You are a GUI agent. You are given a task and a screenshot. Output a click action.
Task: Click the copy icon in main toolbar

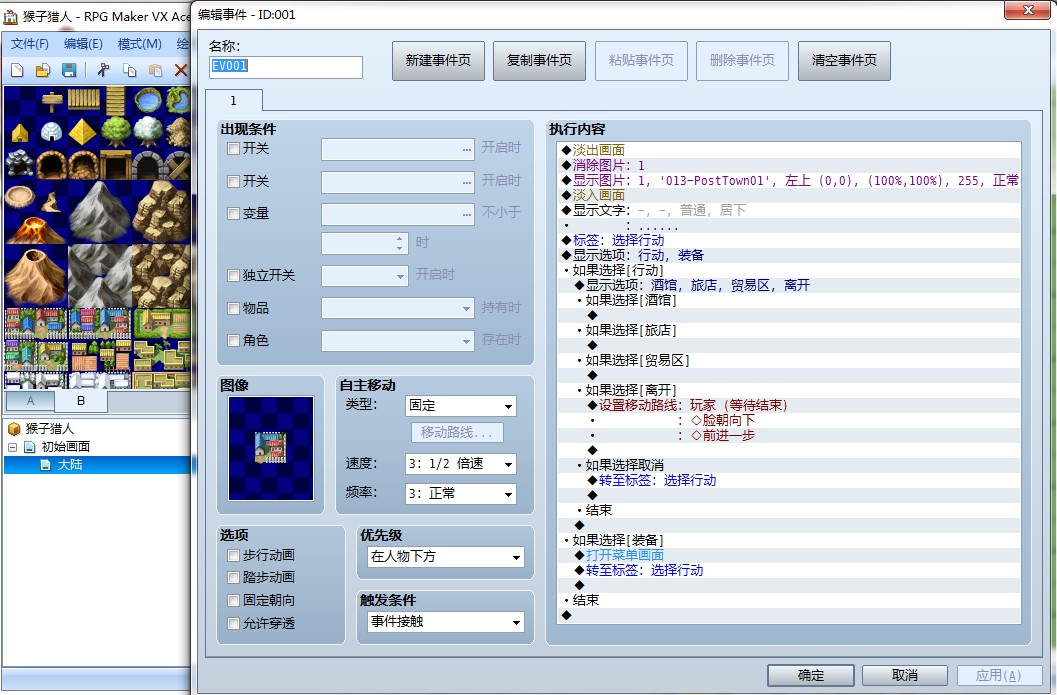[x=129, y=70]
